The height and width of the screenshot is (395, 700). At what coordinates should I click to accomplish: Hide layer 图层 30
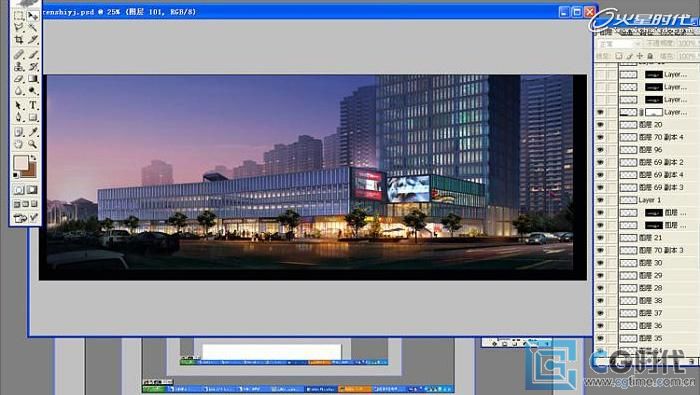pos(600,263)
